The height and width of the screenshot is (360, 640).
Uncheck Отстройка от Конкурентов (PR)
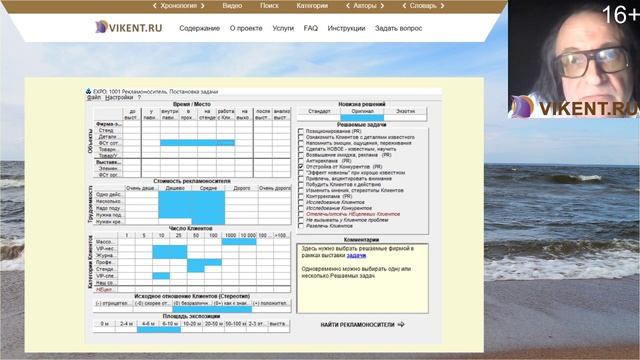coord(301,167)
